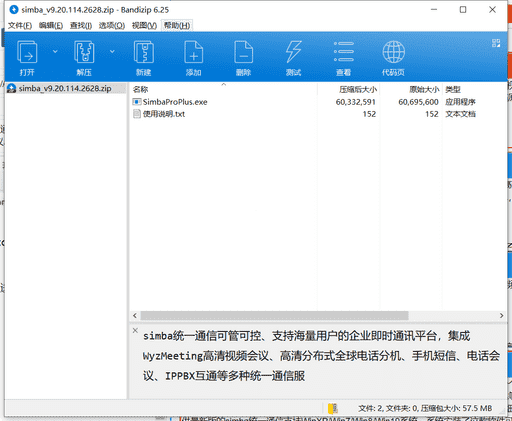Click the yellow archive icon in status bar
Screen dimensions: 512x421
tap(332, 408)
